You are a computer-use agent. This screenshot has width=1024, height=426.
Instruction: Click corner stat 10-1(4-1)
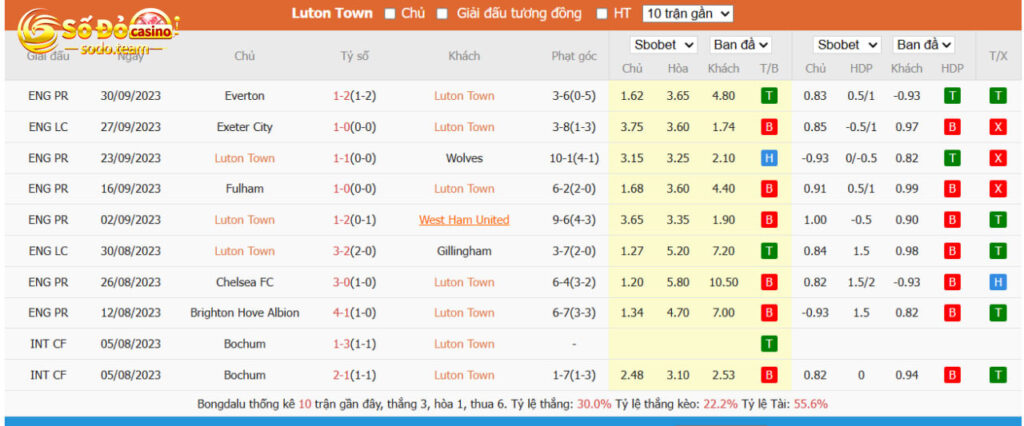click(x=574, y=158)
